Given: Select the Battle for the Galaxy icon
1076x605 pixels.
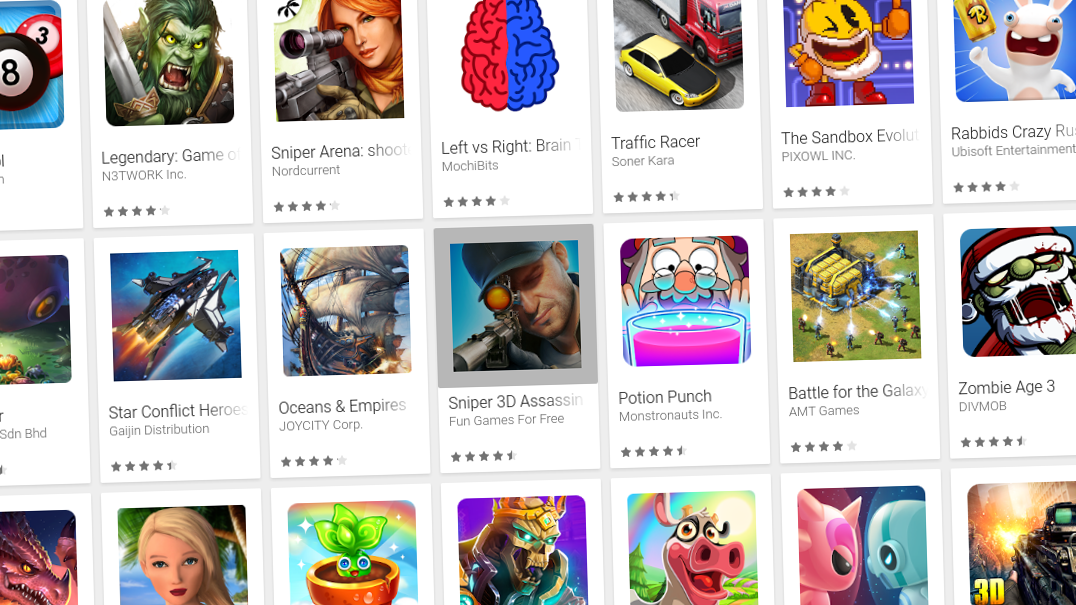Looking at the screenshot, I should point(855,296).
